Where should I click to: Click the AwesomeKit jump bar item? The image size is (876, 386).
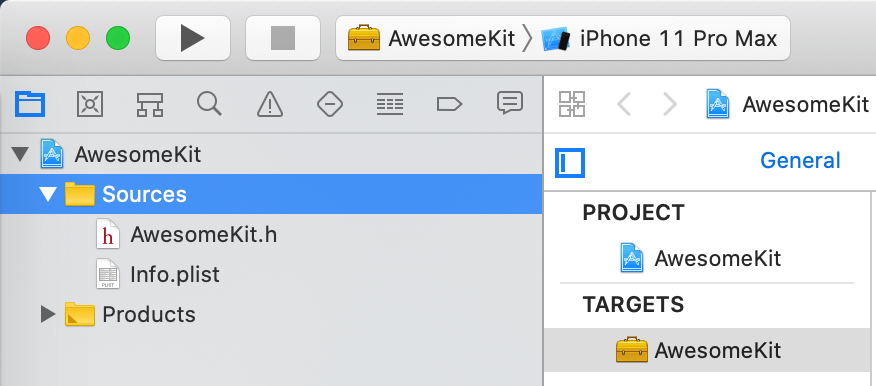point(788,104)
